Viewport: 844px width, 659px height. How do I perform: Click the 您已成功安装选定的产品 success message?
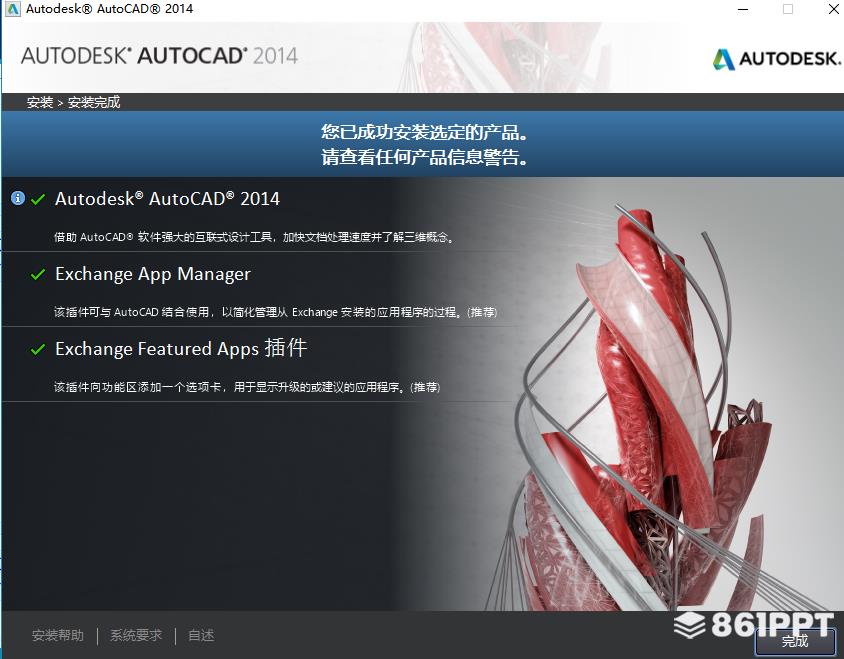(x=424, y=132)
